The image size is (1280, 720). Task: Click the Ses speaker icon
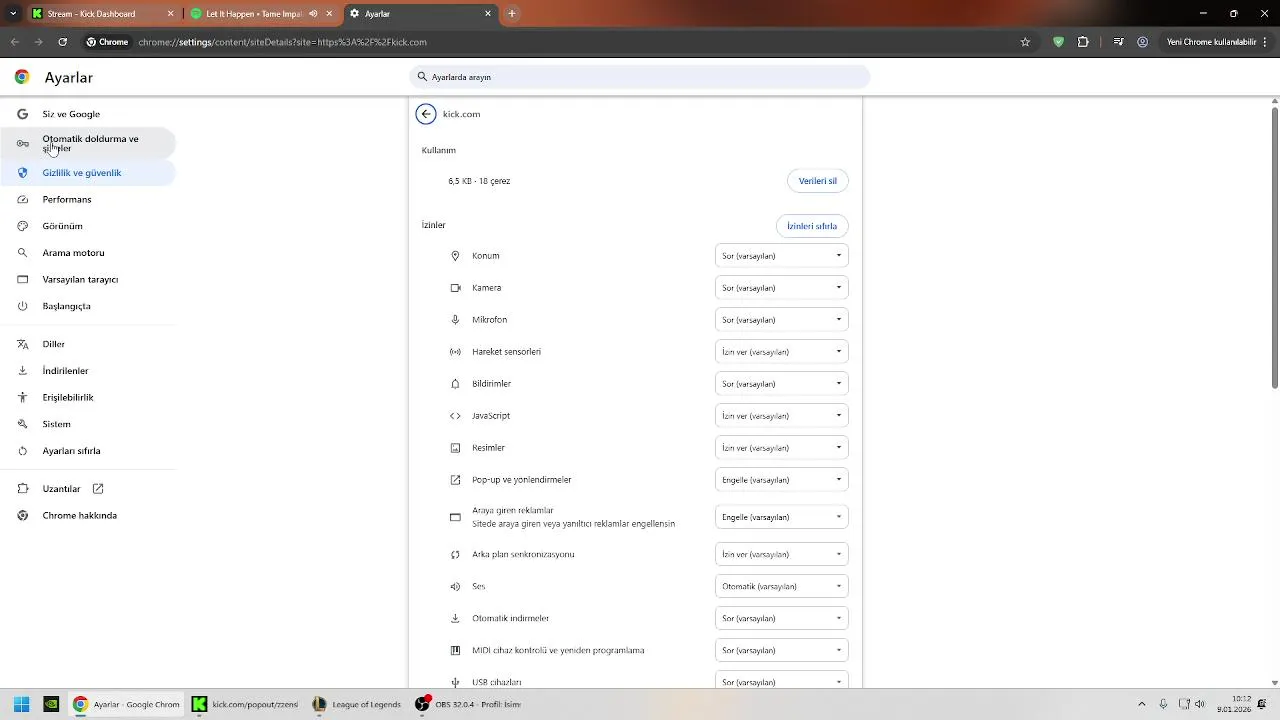[455, 586]
